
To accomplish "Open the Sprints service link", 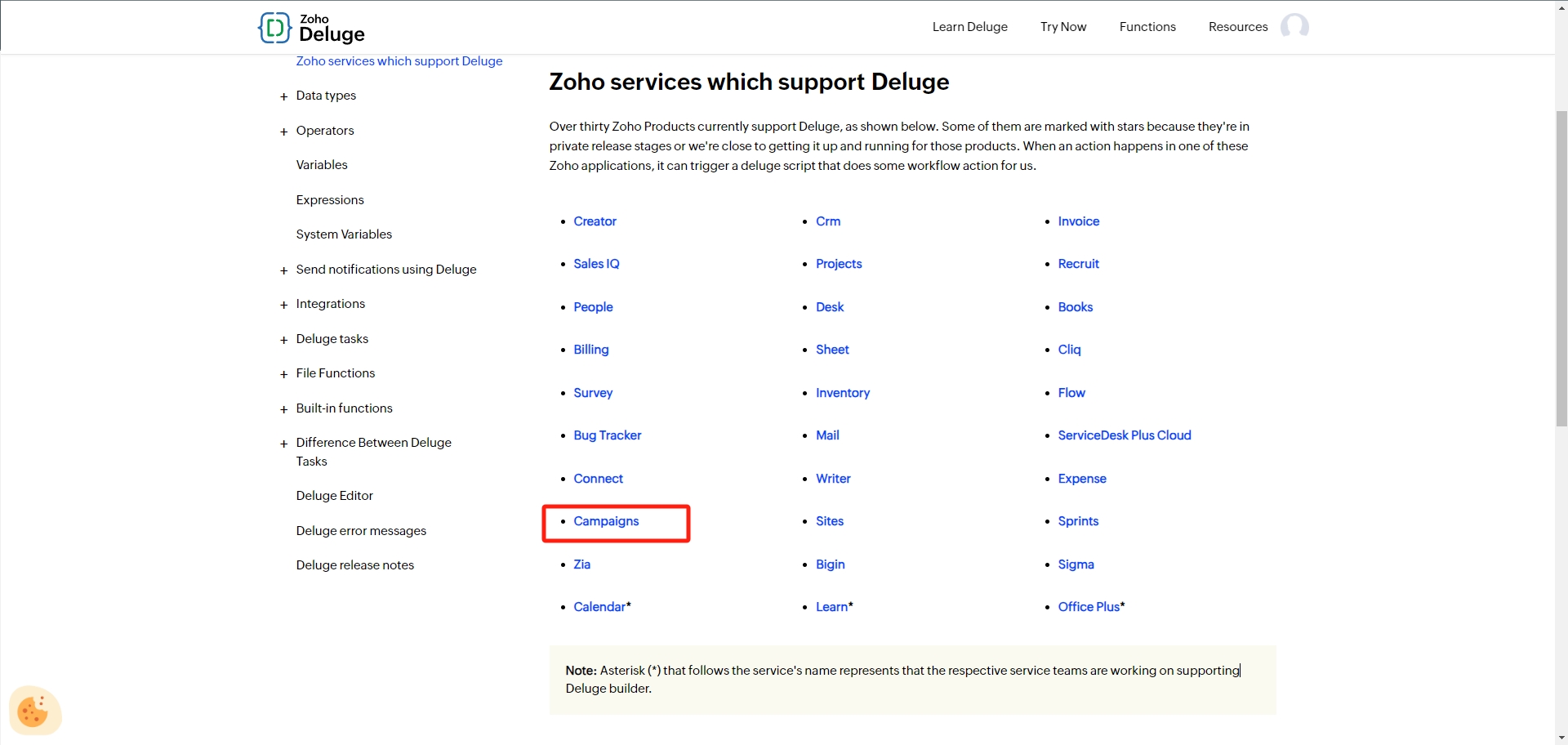I will tap(1078, 521).
